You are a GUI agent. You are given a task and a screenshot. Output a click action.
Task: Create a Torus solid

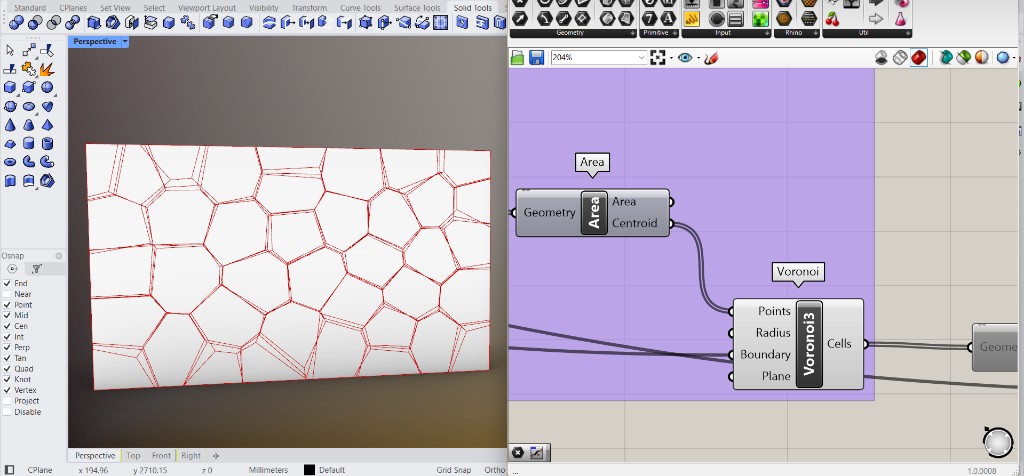click(10, 162)
